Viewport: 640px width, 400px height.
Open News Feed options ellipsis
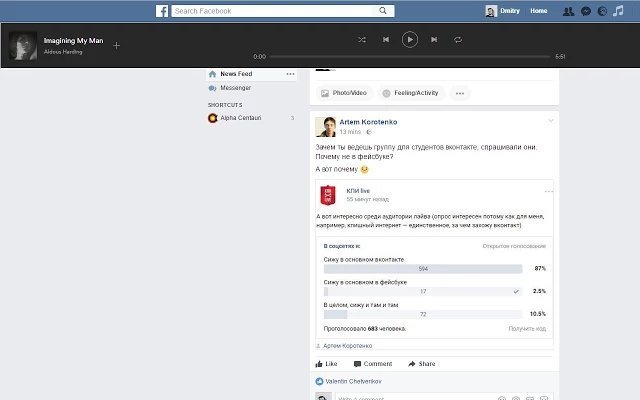point(290,74)
